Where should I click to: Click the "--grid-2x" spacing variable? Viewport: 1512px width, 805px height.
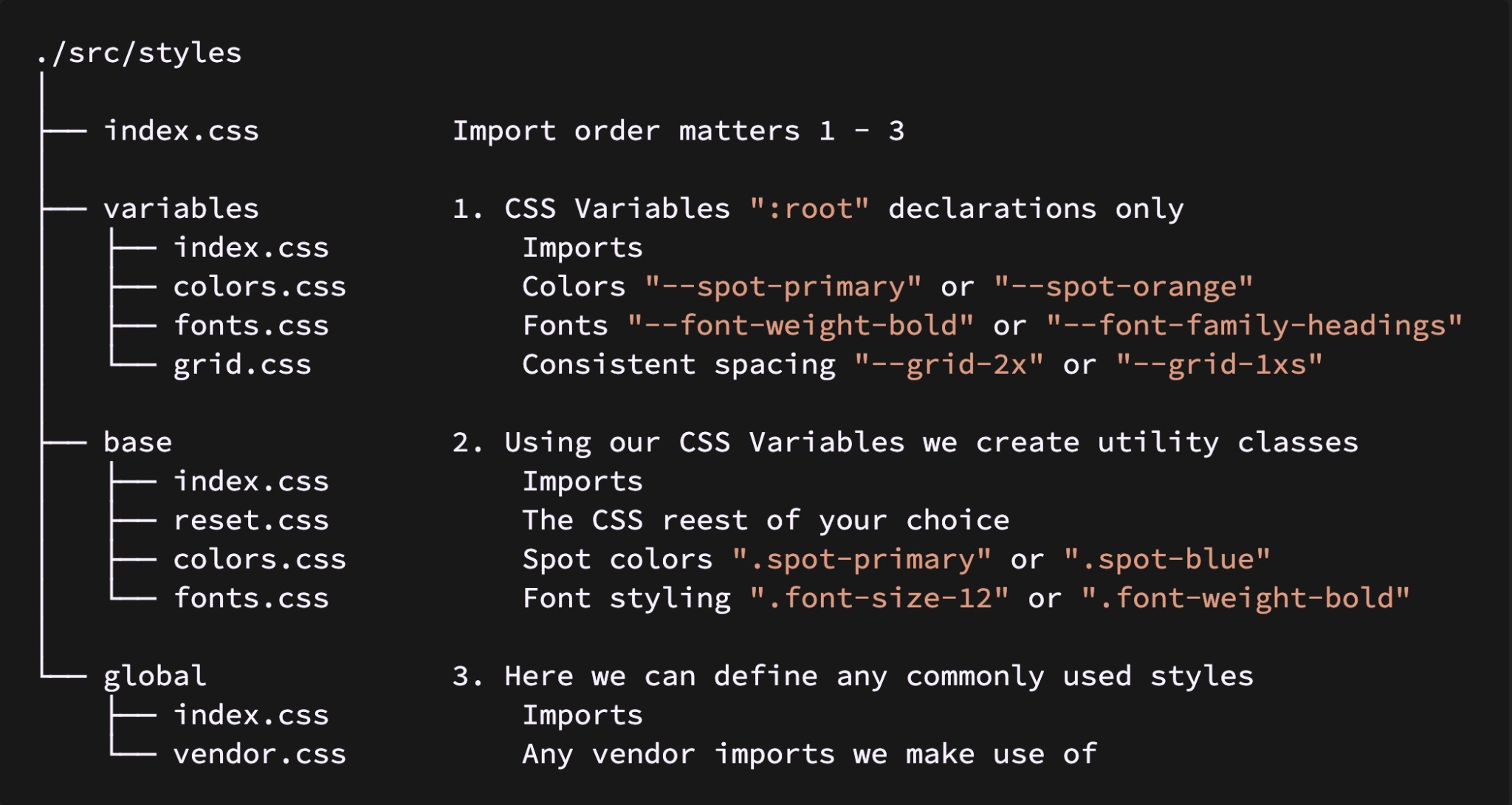[x=949, y=365]
